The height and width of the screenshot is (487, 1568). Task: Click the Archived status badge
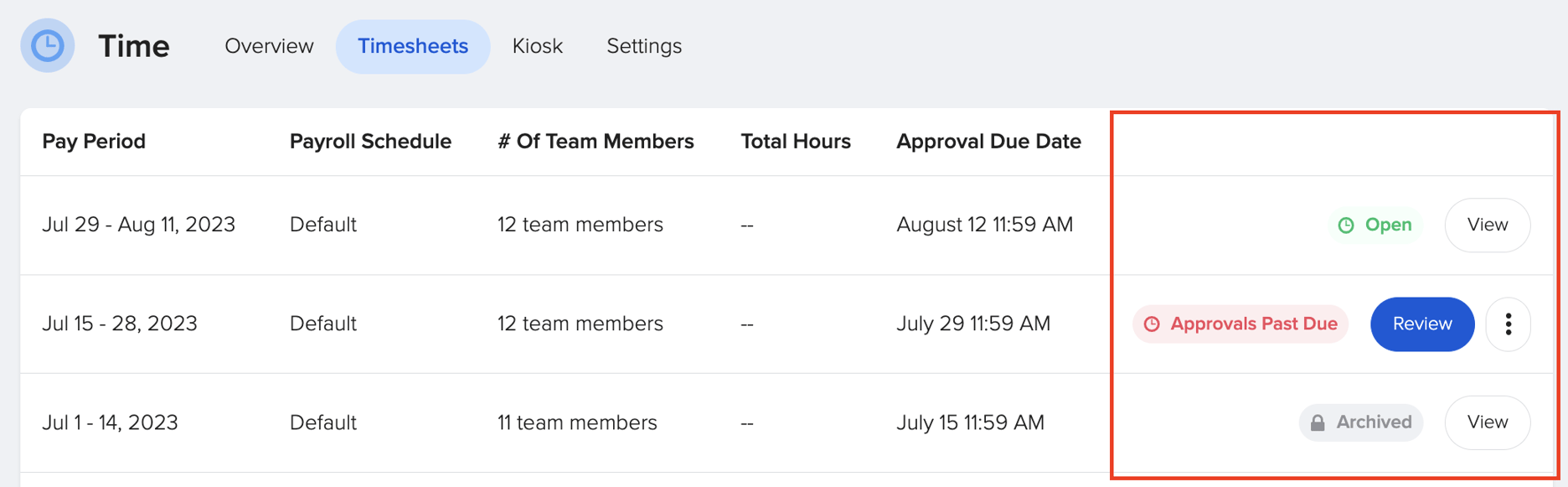[x=1360, y=422]
